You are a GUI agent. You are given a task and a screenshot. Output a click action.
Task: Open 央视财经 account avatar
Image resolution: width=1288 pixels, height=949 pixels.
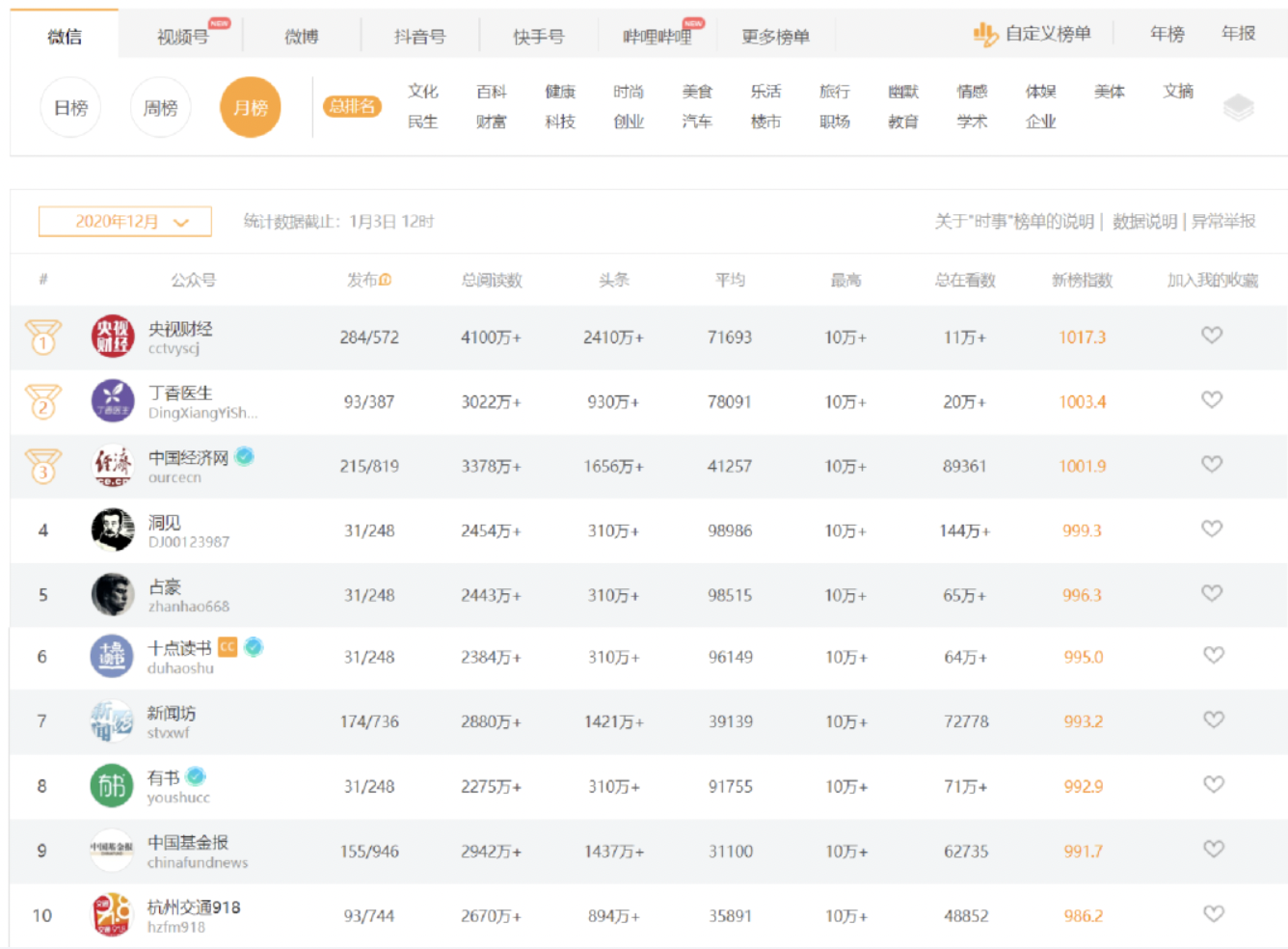pos(113,337)
